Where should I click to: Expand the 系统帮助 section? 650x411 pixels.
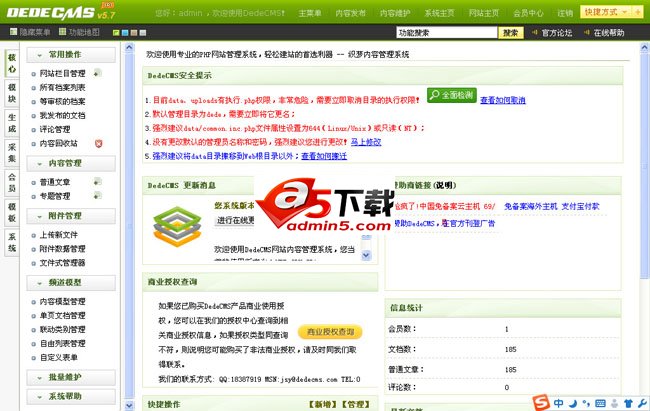[x=71, y=396]
